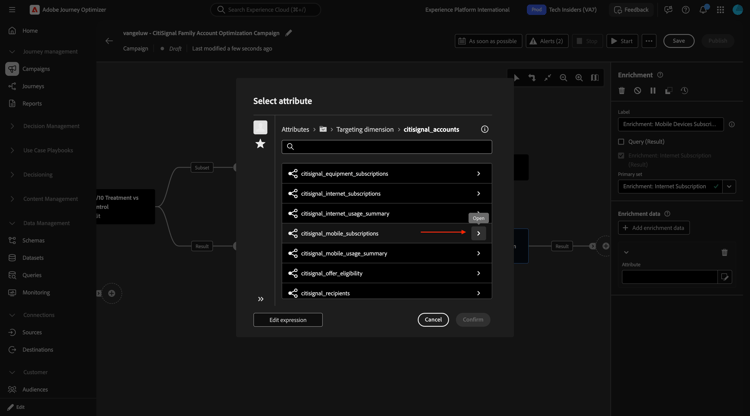This screenshot has width=750, height=416.
Task: Collapse the Journey management sidebar section
Action: pyautogui.click(x=12, y=52)
